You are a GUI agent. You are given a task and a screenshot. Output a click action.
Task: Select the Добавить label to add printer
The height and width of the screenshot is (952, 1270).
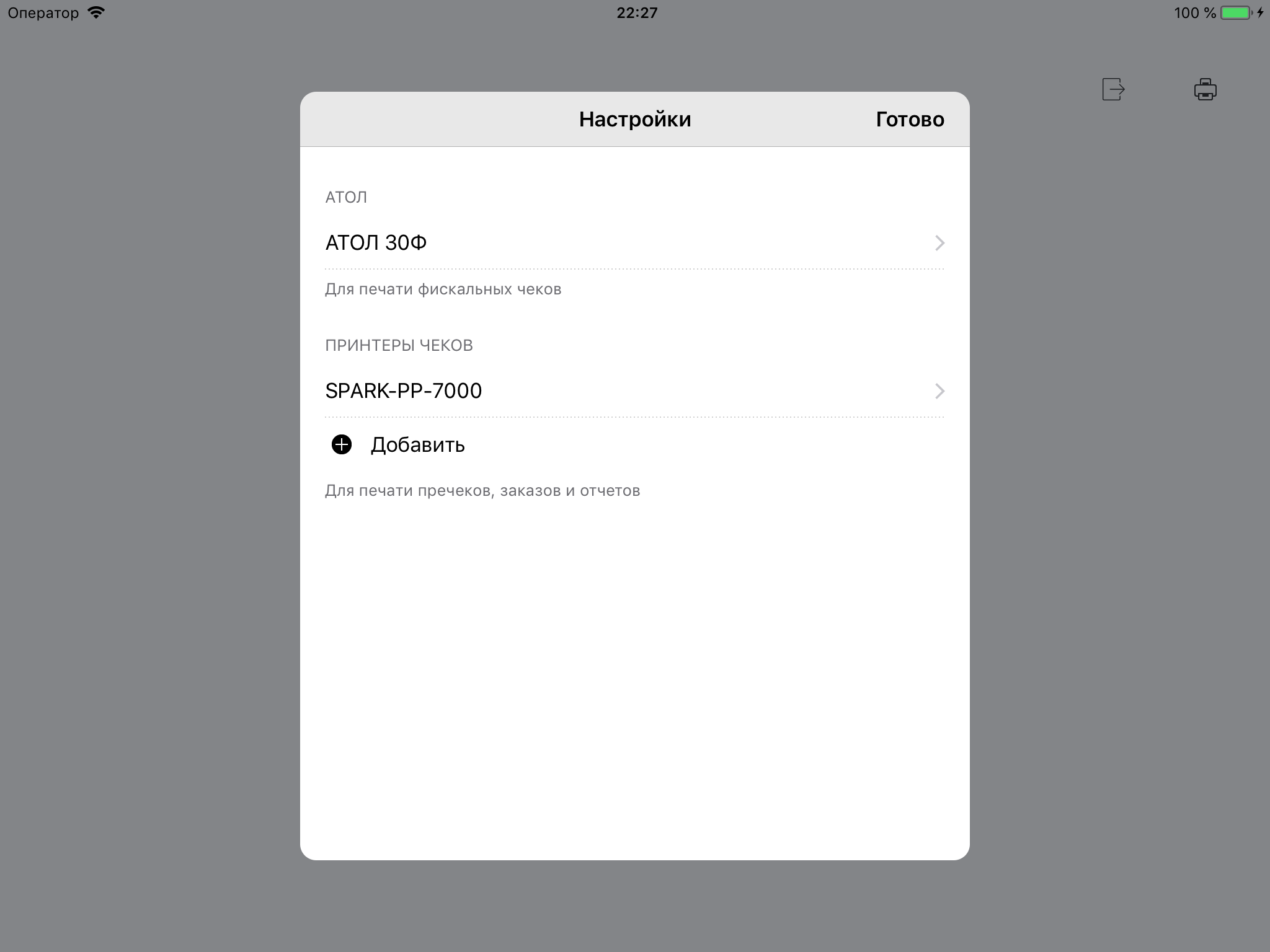[x=417, y=445]
